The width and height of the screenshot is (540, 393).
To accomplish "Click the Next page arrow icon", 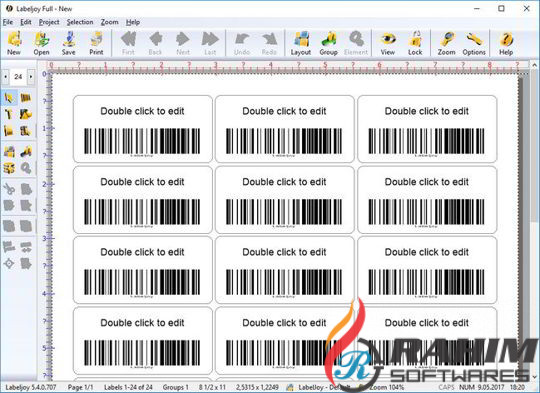I will [183, 43].
